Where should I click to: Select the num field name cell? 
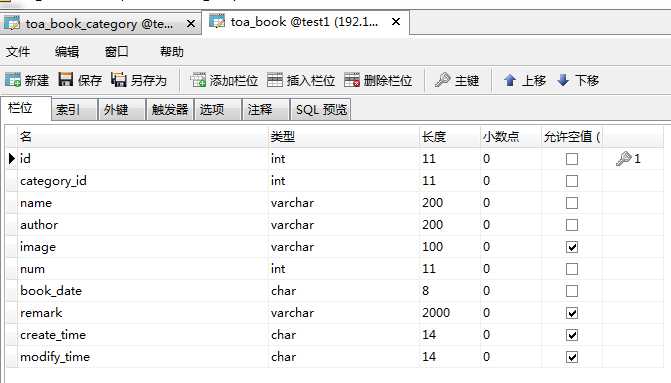(143, 269)
